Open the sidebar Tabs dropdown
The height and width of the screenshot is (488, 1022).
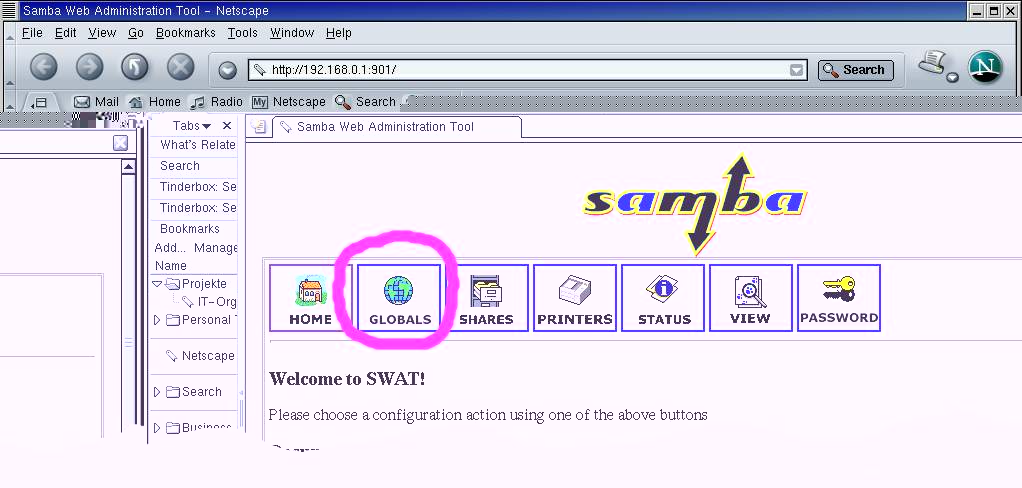(191, 126)
